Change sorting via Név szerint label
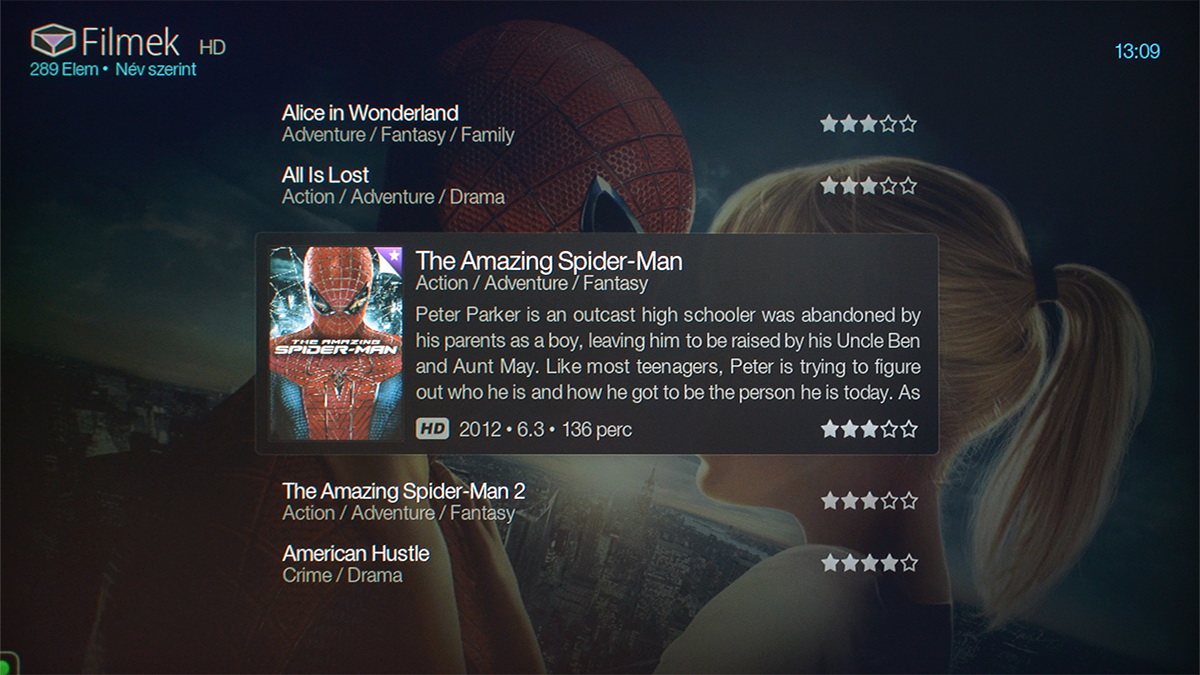The image size is (1200, 675). 156,70
